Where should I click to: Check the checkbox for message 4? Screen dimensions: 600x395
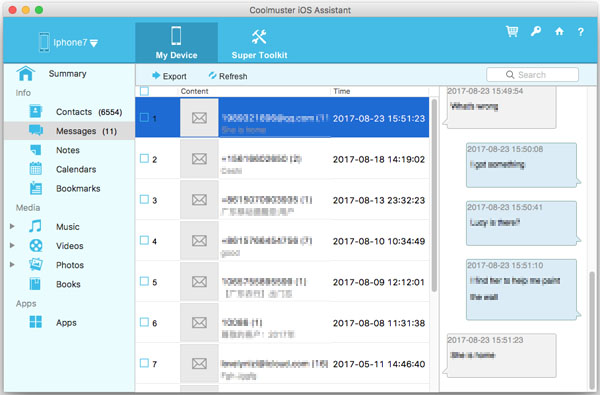click(144, 240)
